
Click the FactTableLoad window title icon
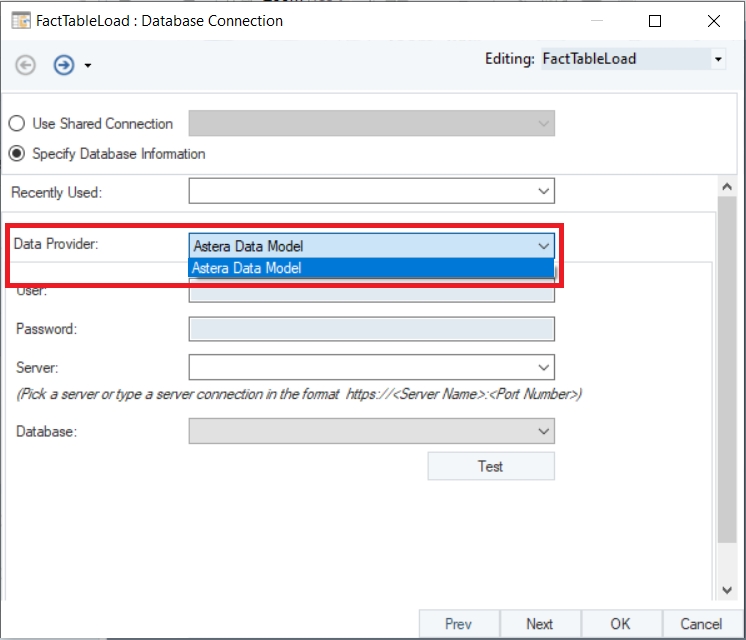(19, 20)
